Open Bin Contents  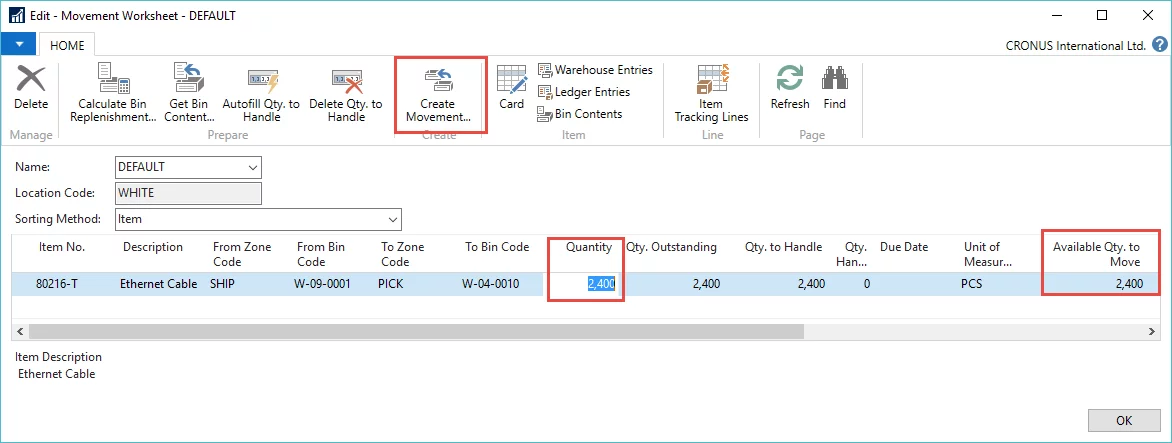(580, 114)
